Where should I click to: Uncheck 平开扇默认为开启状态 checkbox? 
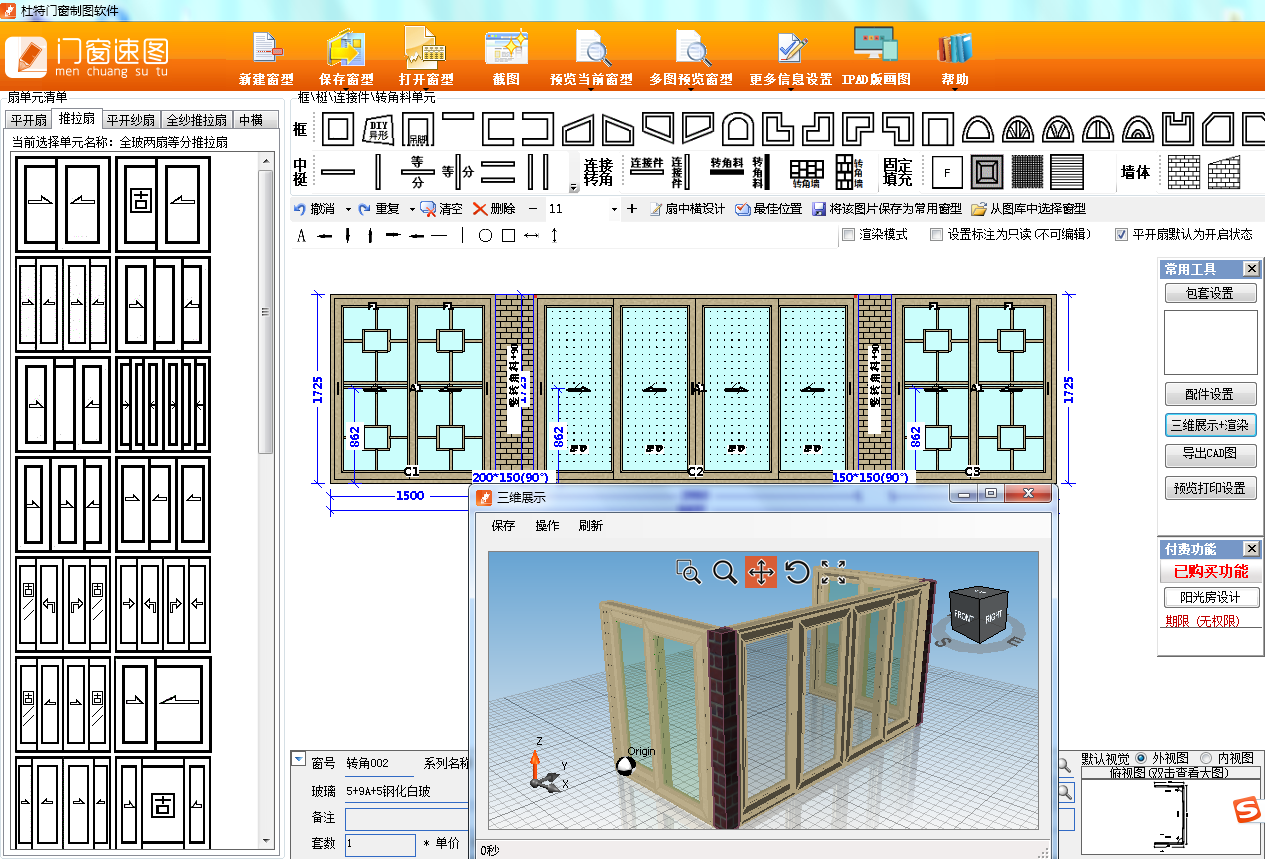pos(1122,235)
